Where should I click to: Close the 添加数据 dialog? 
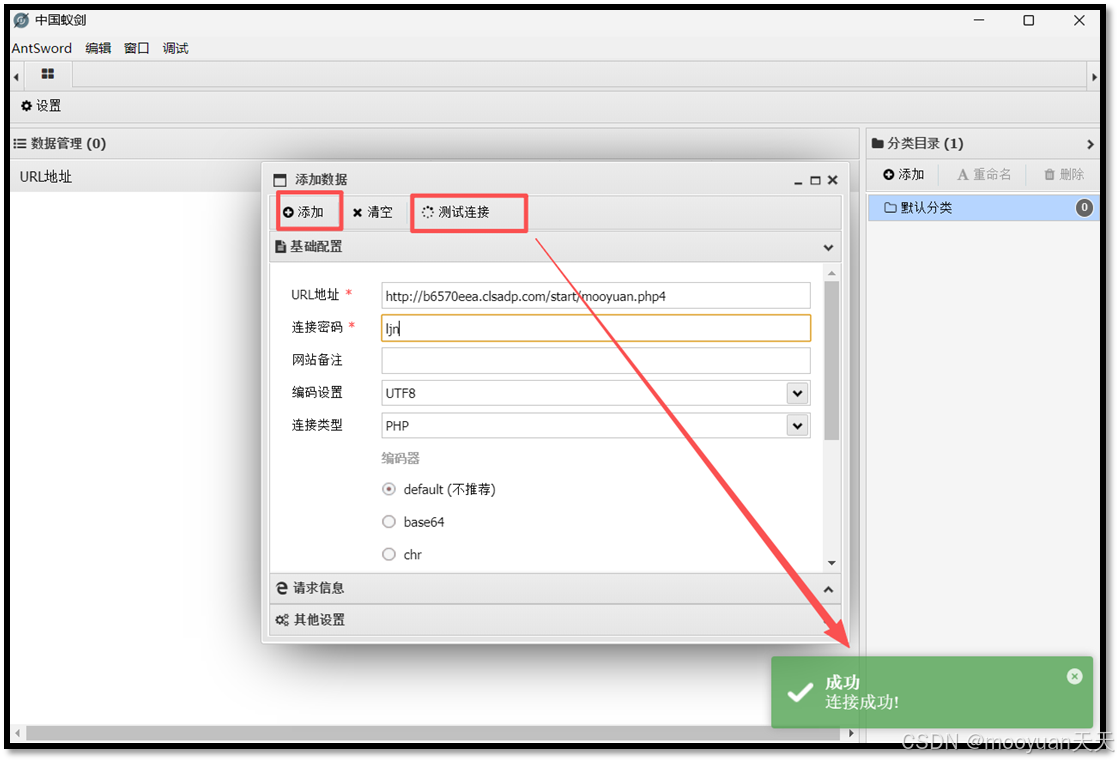point(832,181)
